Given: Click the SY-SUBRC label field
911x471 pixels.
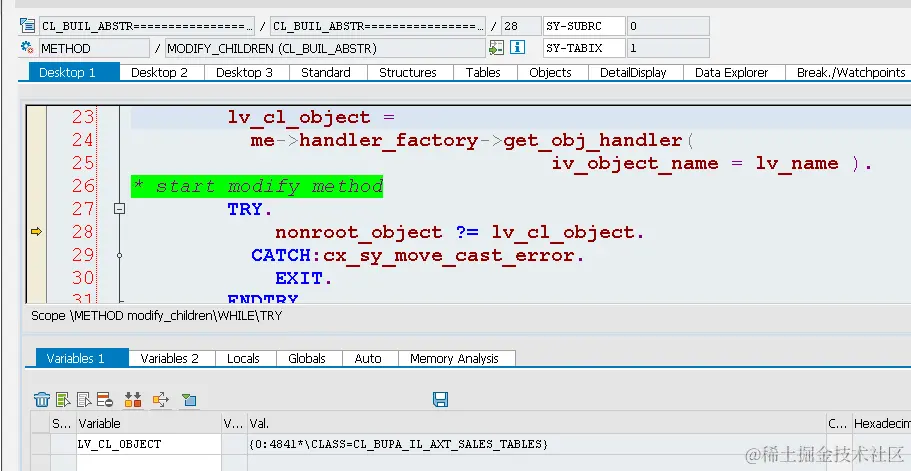Looking at the screenshot, I should click(x=584, y=26).
